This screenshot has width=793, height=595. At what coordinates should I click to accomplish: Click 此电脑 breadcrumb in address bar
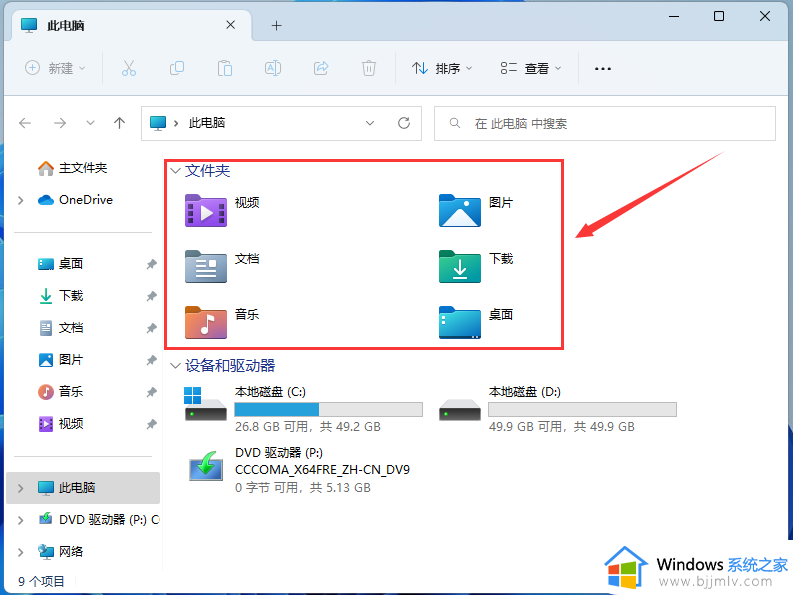[x=207, y=123]
